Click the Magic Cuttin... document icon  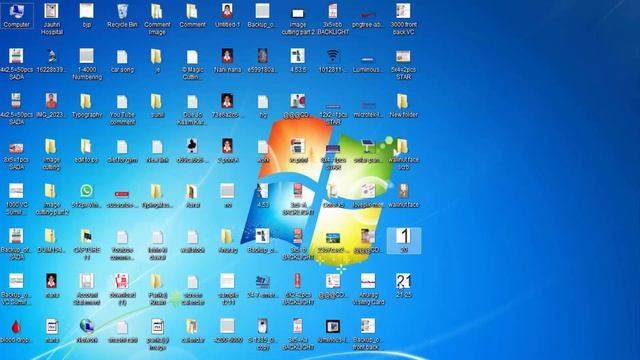click(192, 64)
